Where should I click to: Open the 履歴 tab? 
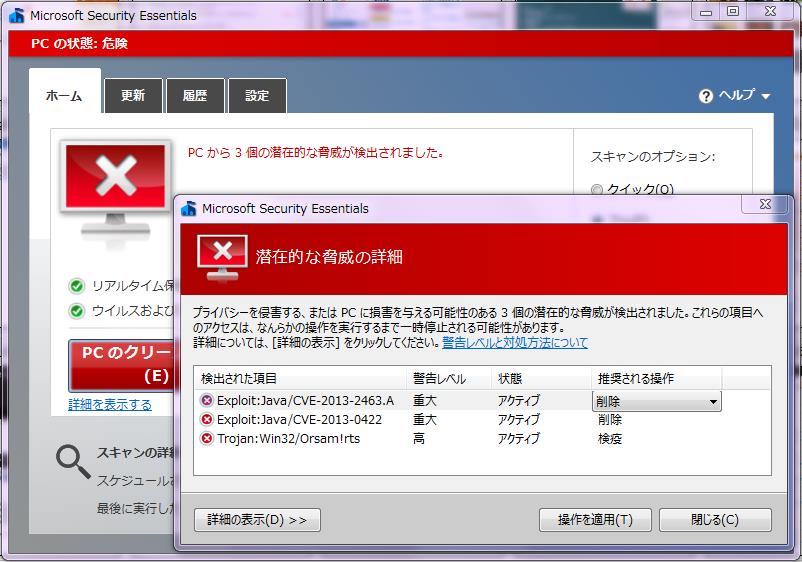click(195, 96)
